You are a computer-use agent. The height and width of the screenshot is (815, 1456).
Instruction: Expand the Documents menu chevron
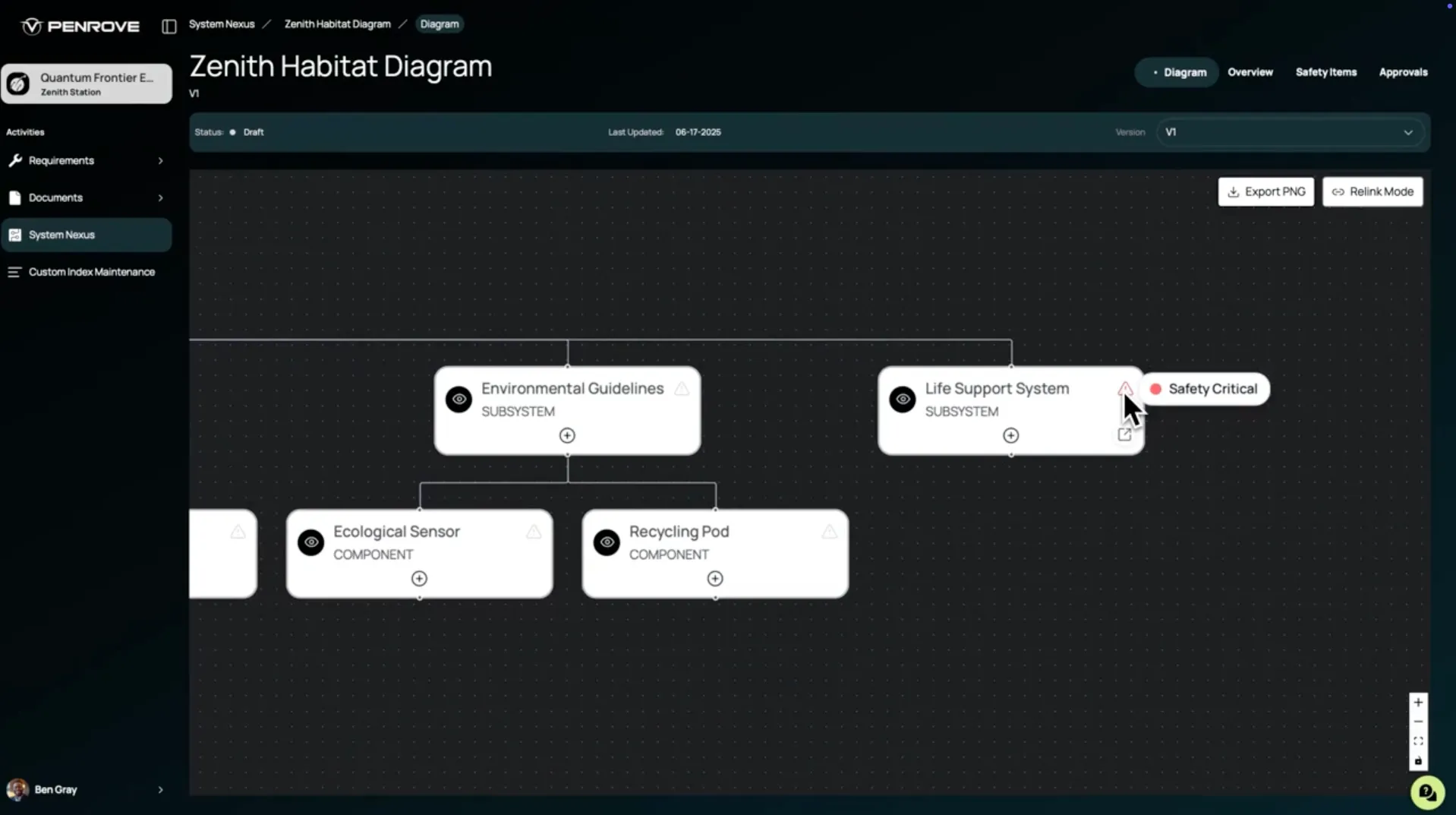point(160,197)
